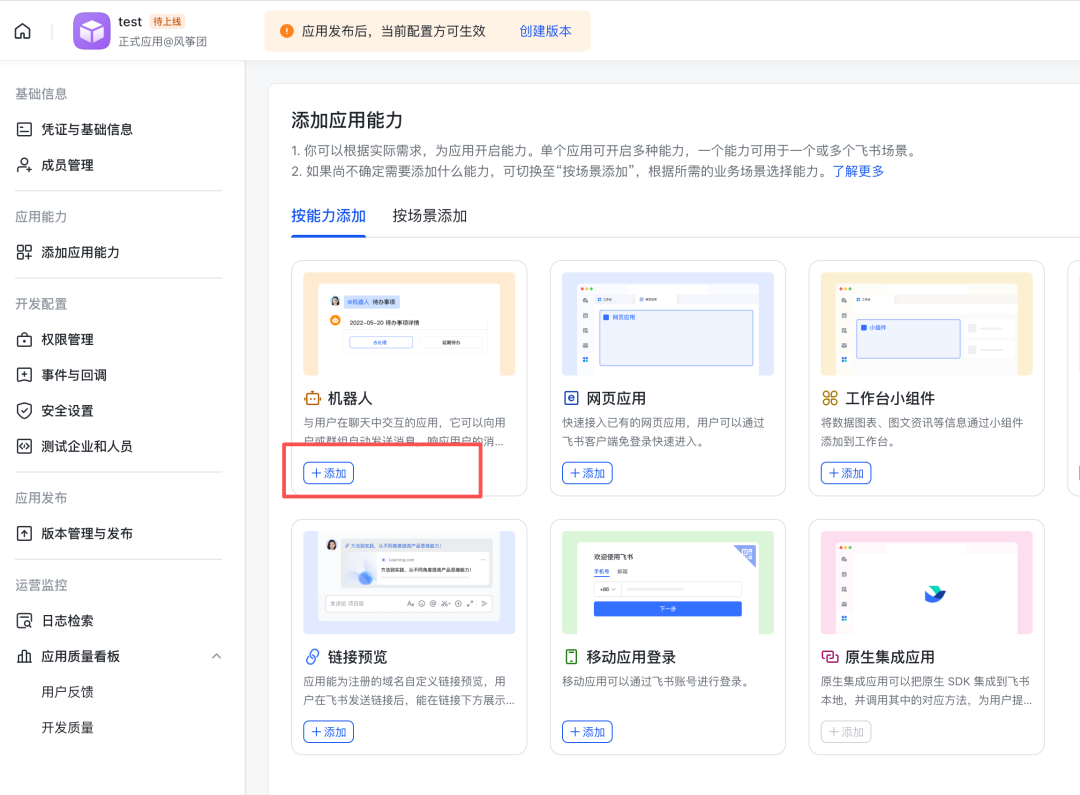Go to home via the house icon

click(x=23, y=31)
